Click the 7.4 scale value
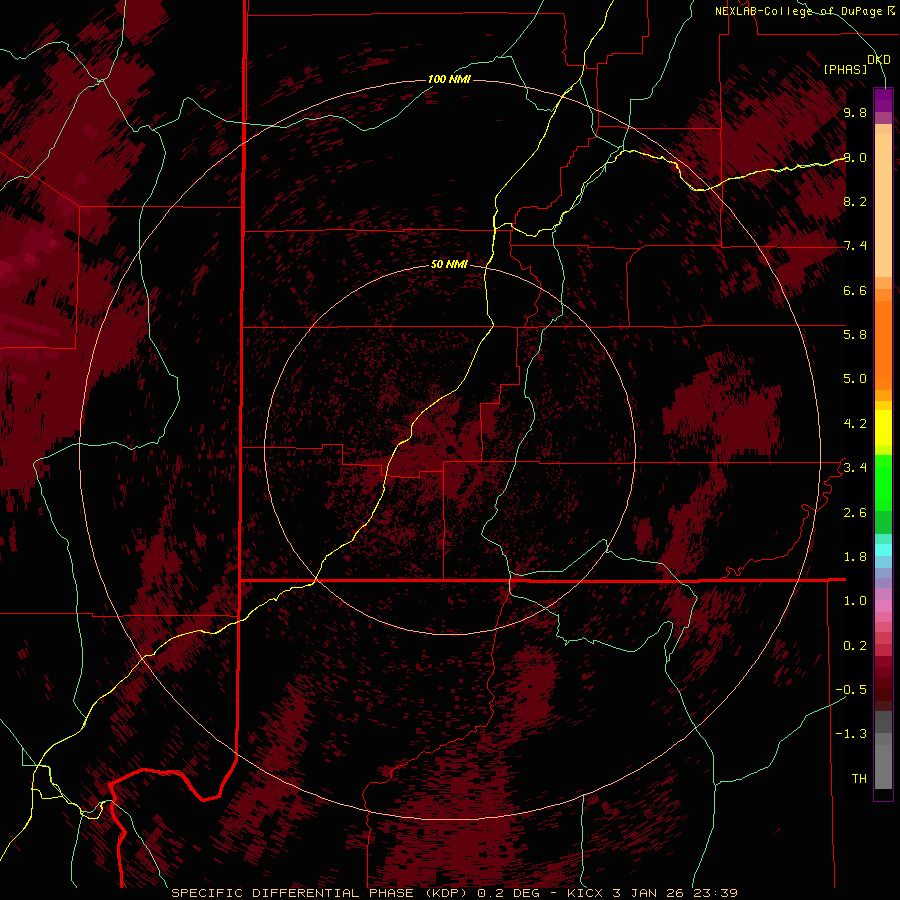This screenshot has width=900, height=900. (x=855, y=246)
